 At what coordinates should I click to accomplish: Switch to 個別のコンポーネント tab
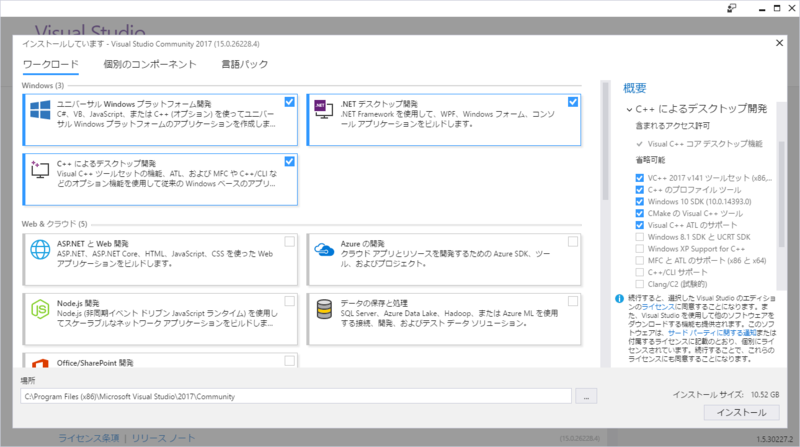pyautogui.click(x=150, y=64)
